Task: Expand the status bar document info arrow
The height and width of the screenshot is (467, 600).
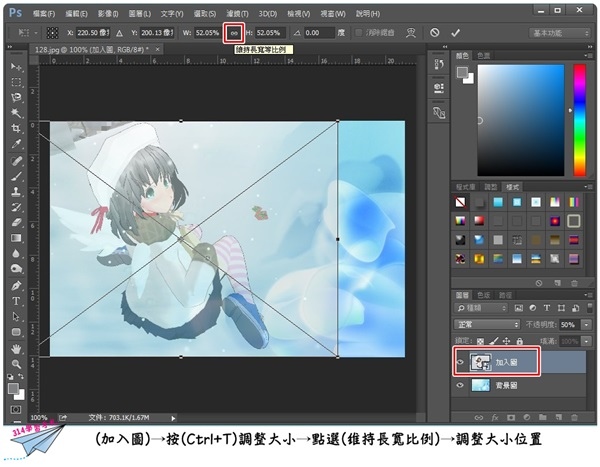Action: coord(173,418)
